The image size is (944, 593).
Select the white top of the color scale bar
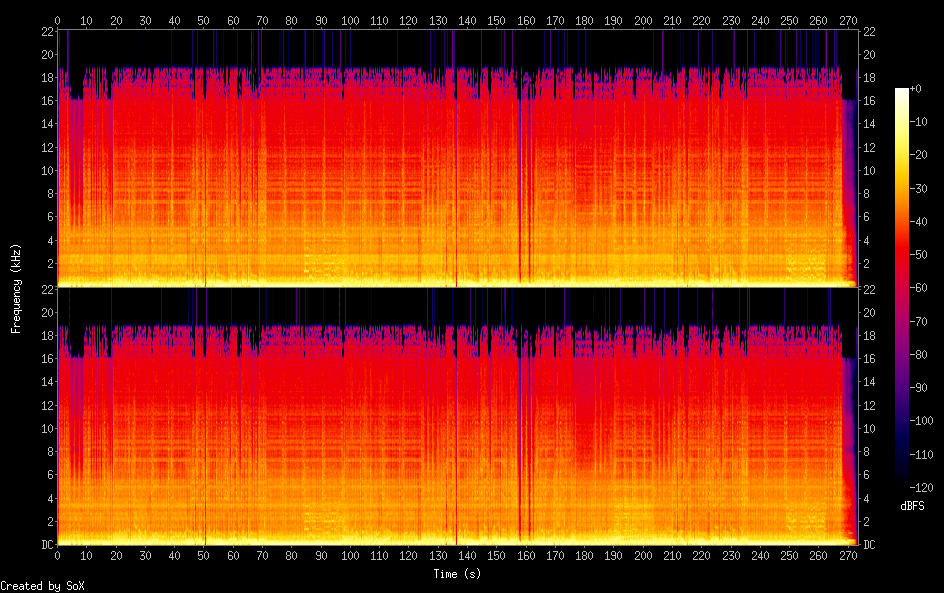903,91
